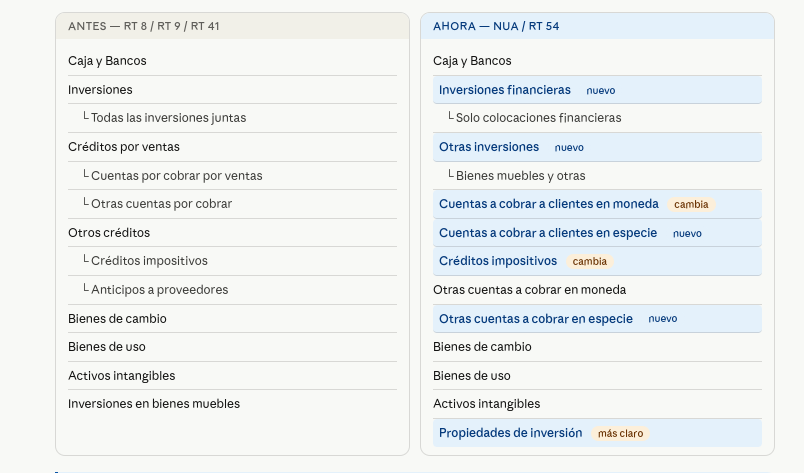The image size is (804, 473).
Task: Select 'Otras cuentas a cobrar en especie' row
Action: [535, 319]
